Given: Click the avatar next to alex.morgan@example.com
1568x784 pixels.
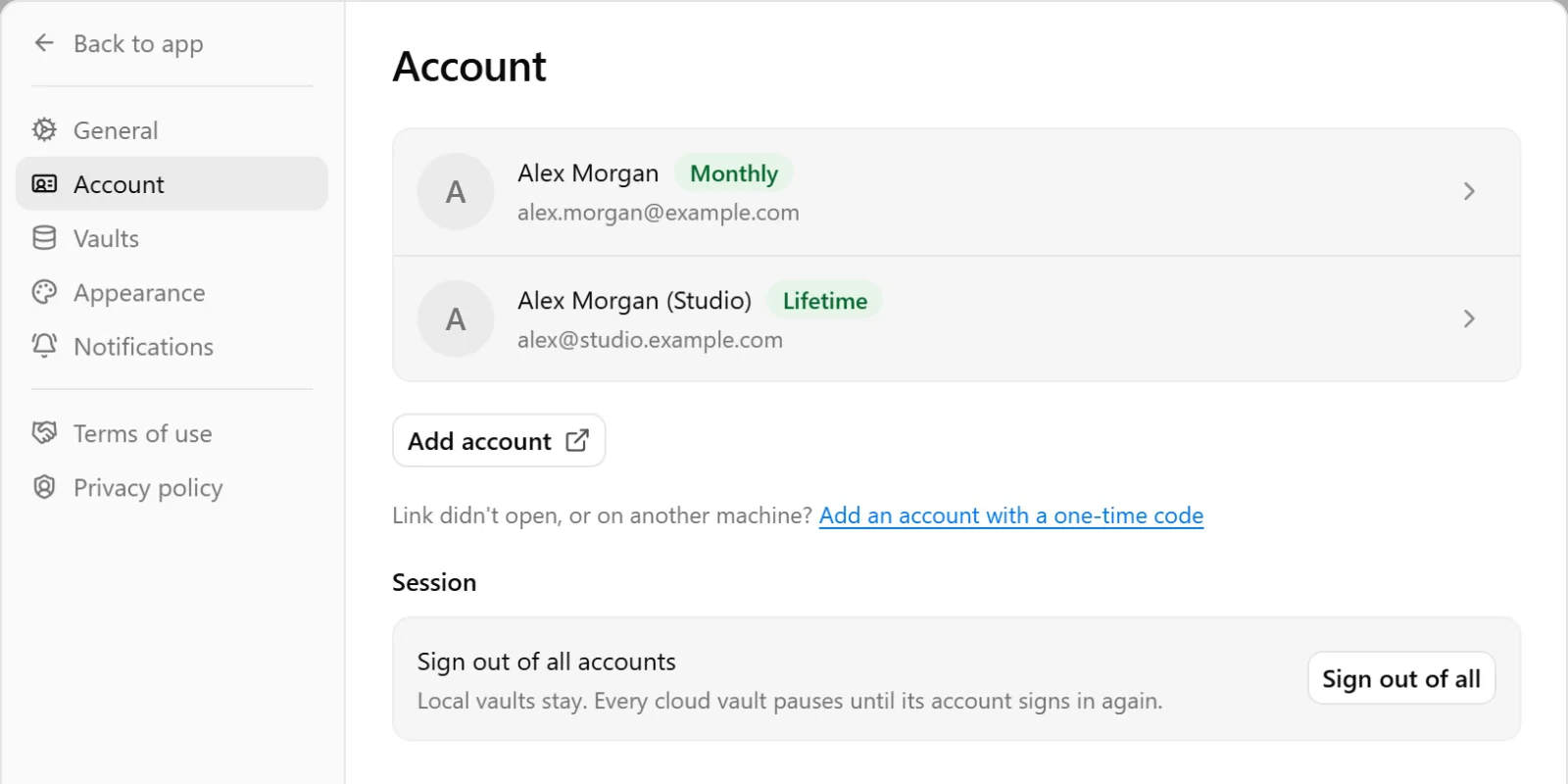Looking at the screenshot, I should coord(456,192).
